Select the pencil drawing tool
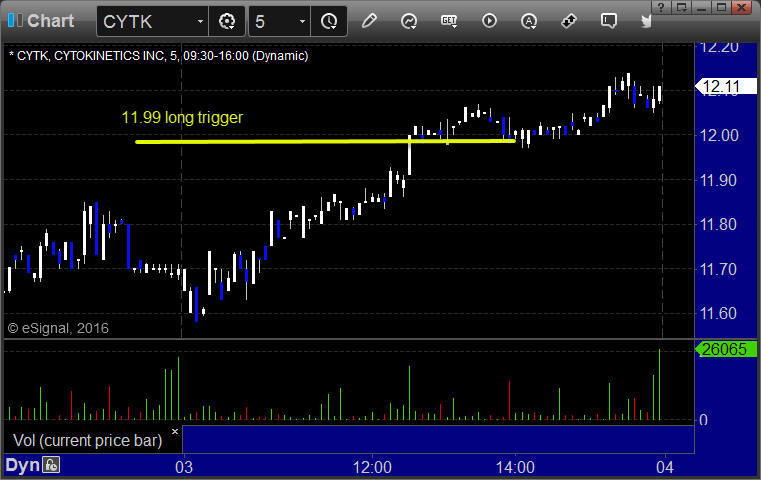 pos(369,21)
